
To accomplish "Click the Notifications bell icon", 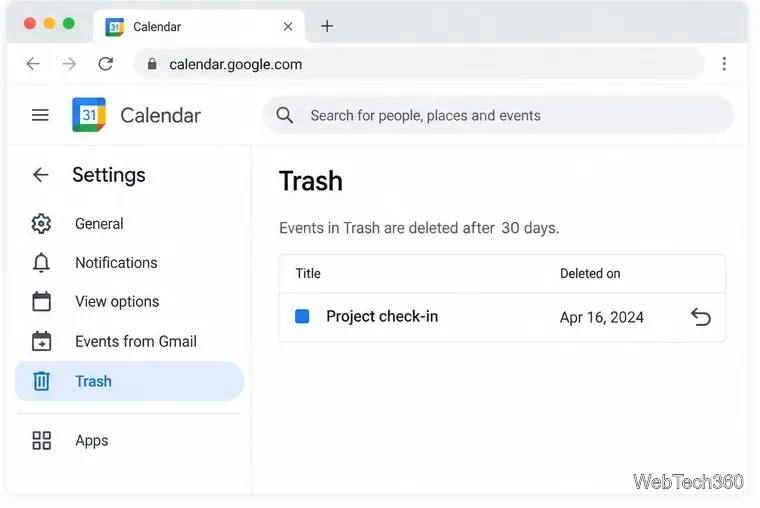I will (41, 263).
